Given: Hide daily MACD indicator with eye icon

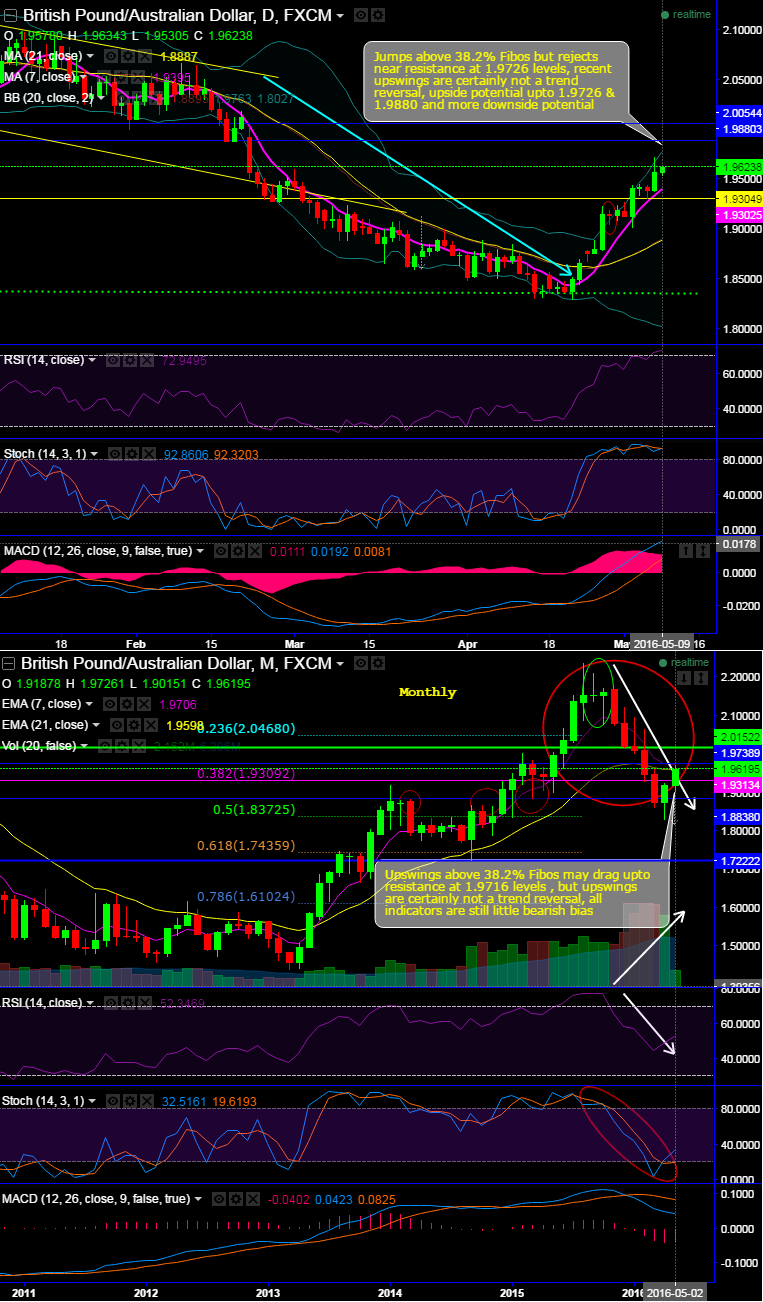Looking at the screenshot, I should 221,550.
